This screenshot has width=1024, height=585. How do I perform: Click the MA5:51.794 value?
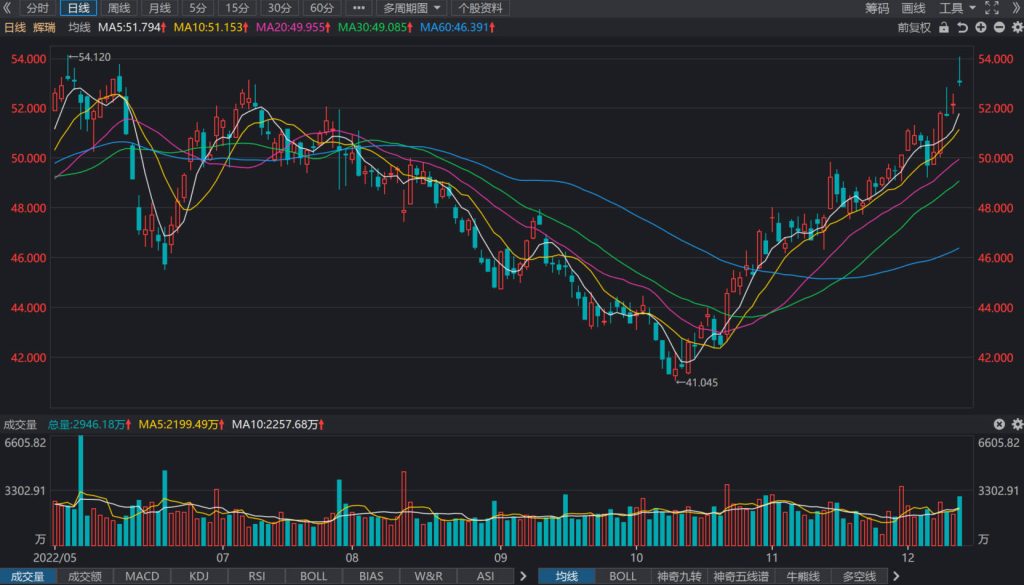tap(132, 27)
